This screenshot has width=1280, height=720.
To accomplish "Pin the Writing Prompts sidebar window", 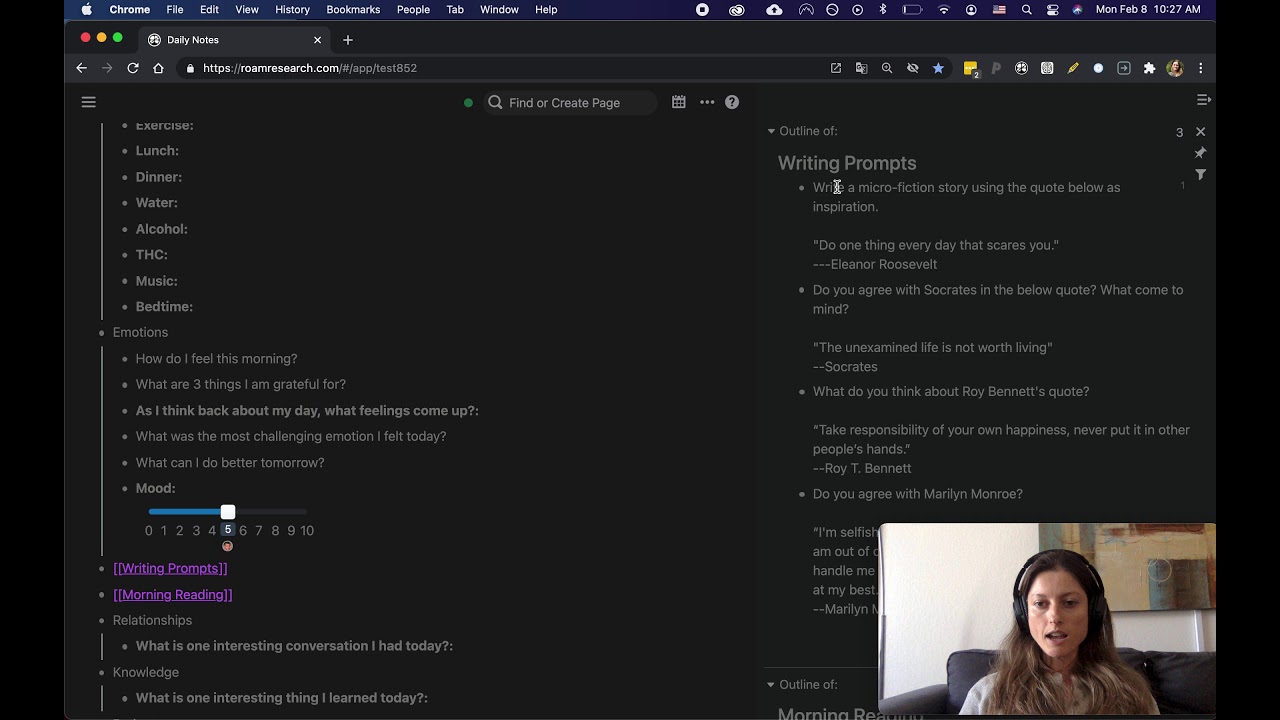I will click(1201, 153).
